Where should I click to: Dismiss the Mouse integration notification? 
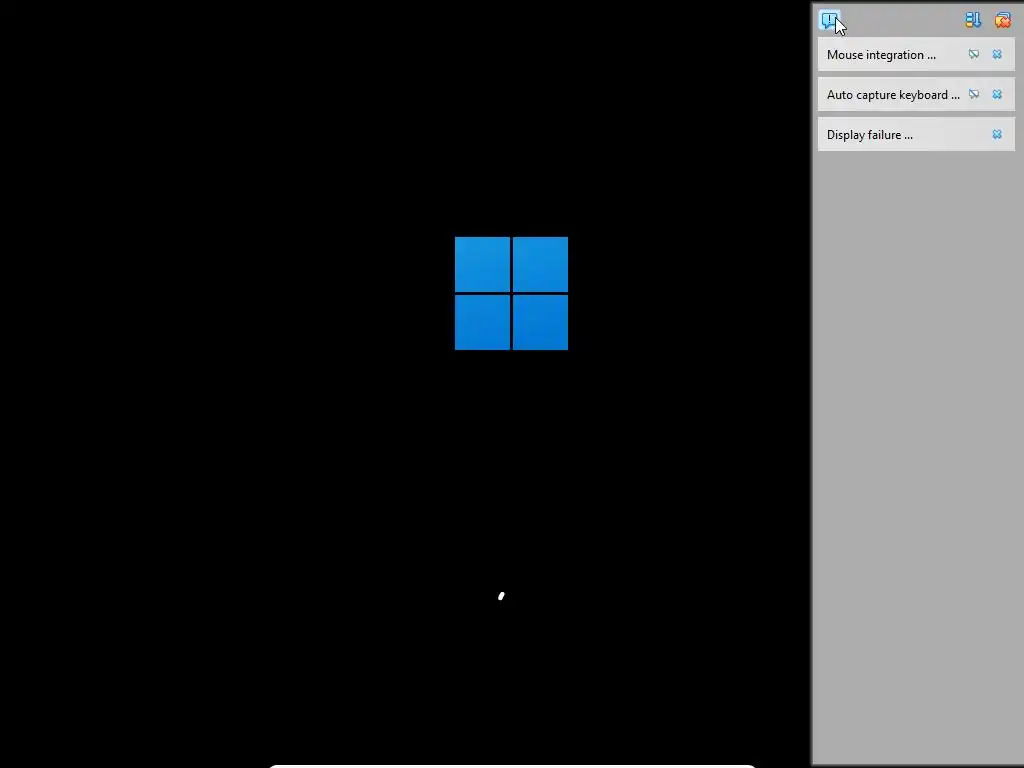click(x=997, y=54)
